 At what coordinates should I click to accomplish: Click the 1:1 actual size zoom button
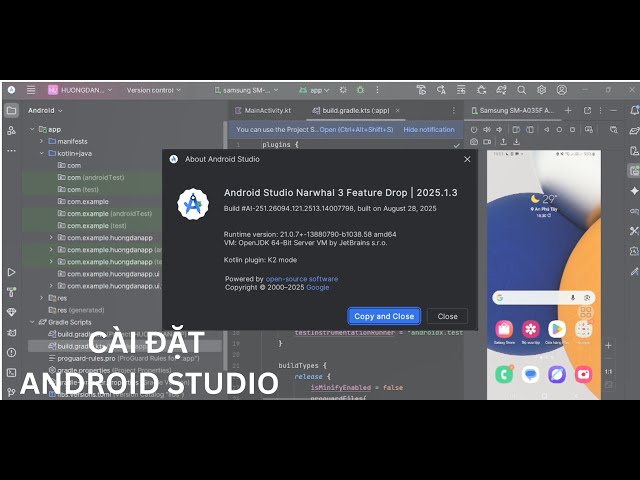coord(608,372)
